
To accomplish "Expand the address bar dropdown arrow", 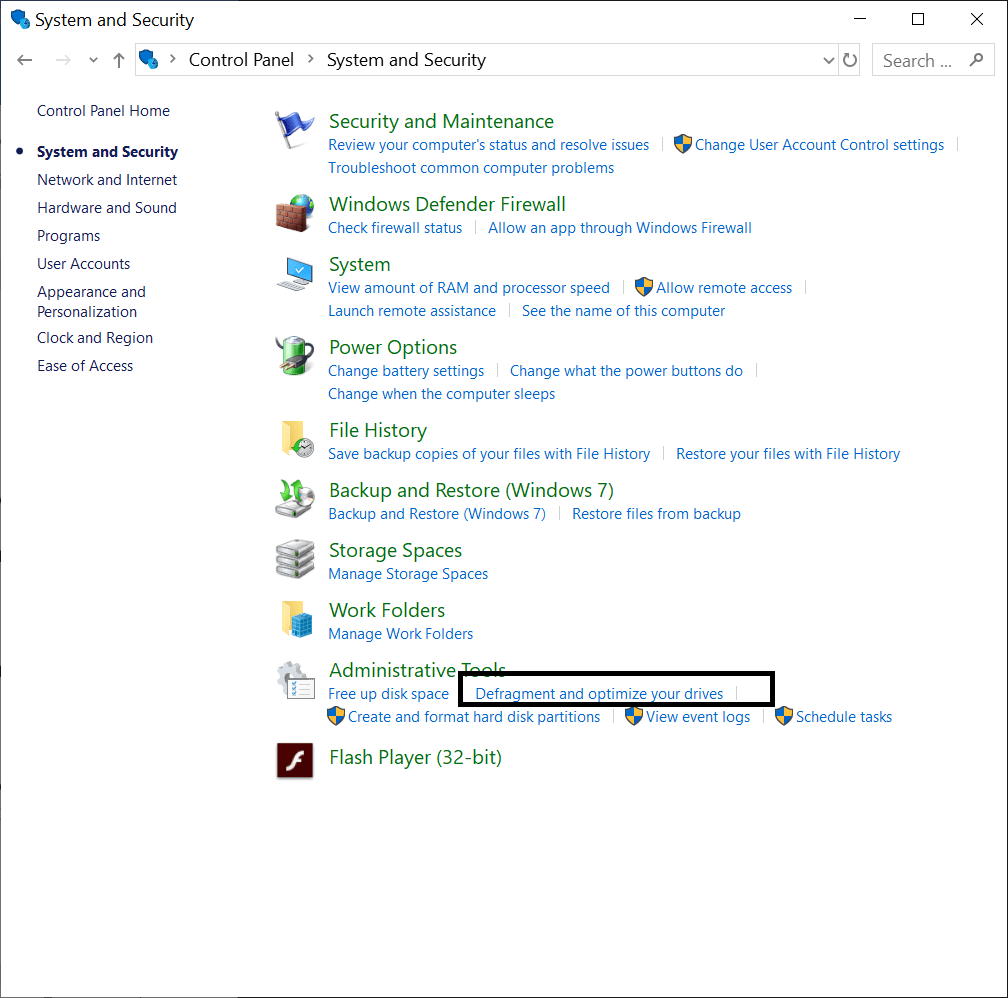I will coord(828,60).
